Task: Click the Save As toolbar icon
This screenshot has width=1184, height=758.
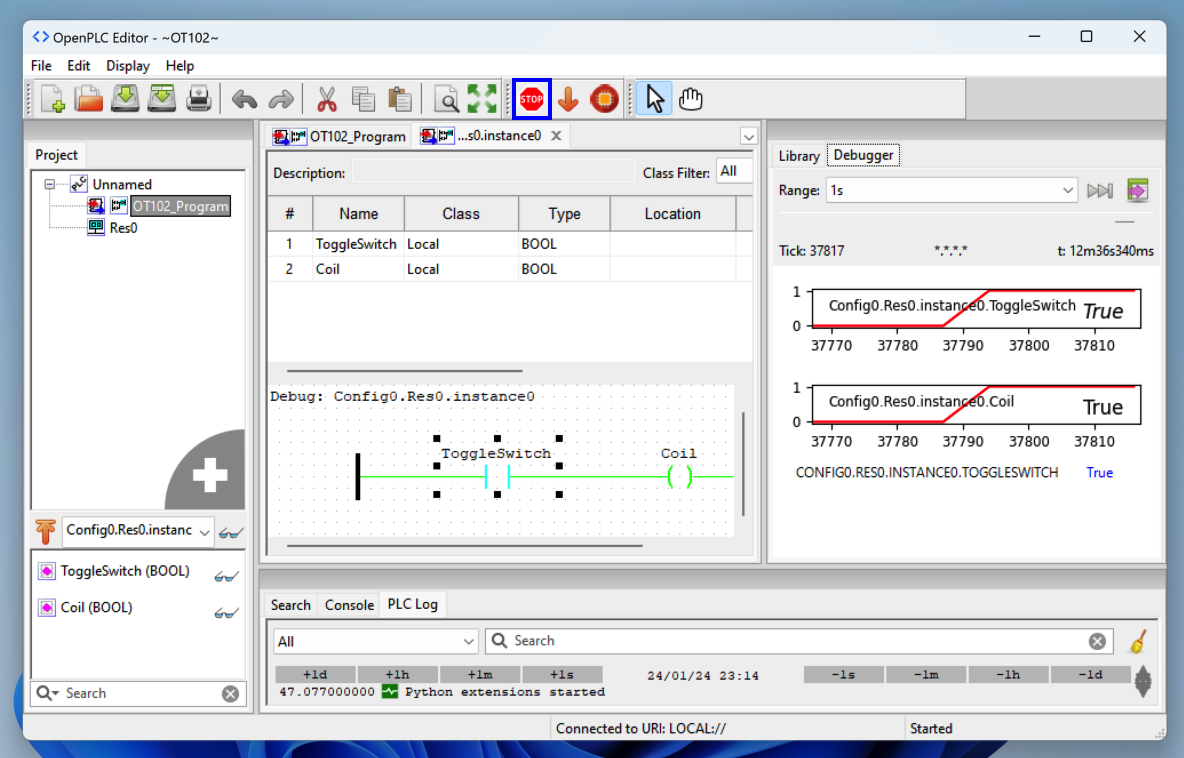Action: click(x=162, y=99)
